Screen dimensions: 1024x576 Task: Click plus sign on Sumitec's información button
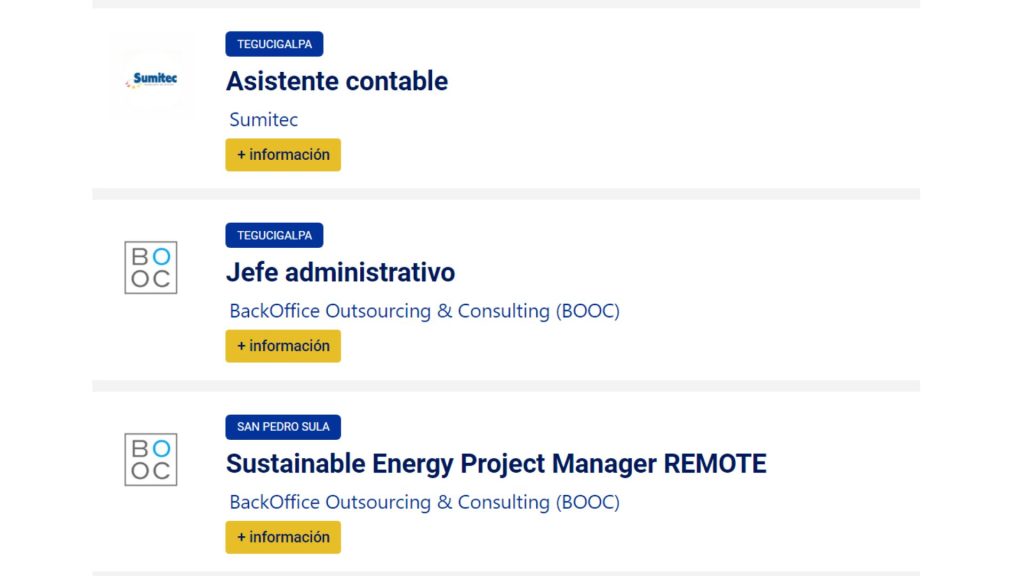coord(241,155)
